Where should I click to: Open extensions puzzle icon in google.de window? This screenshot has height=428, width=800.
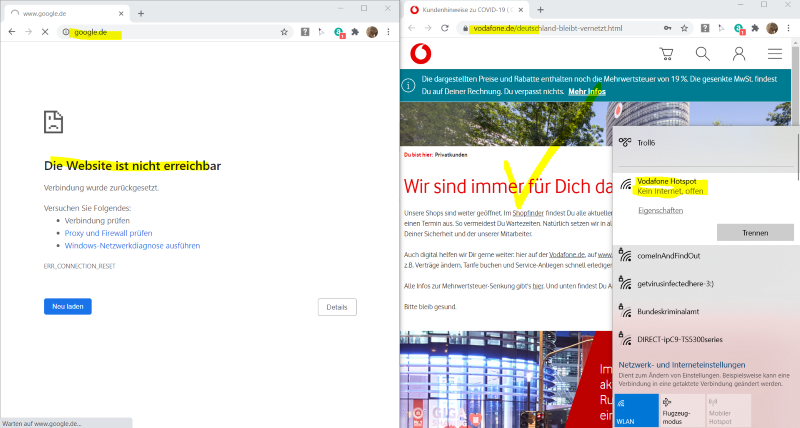(x=355, y=32)
